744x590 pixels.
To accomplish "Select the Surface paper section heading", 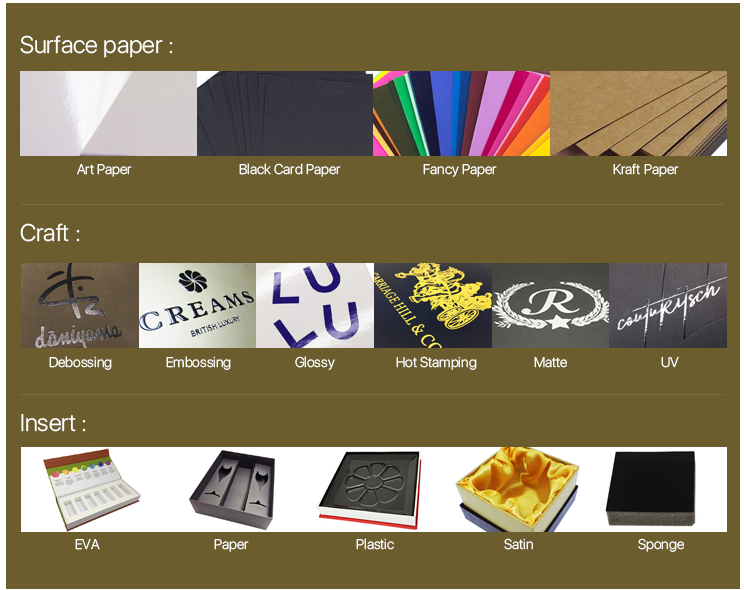I will pos(96,46).
